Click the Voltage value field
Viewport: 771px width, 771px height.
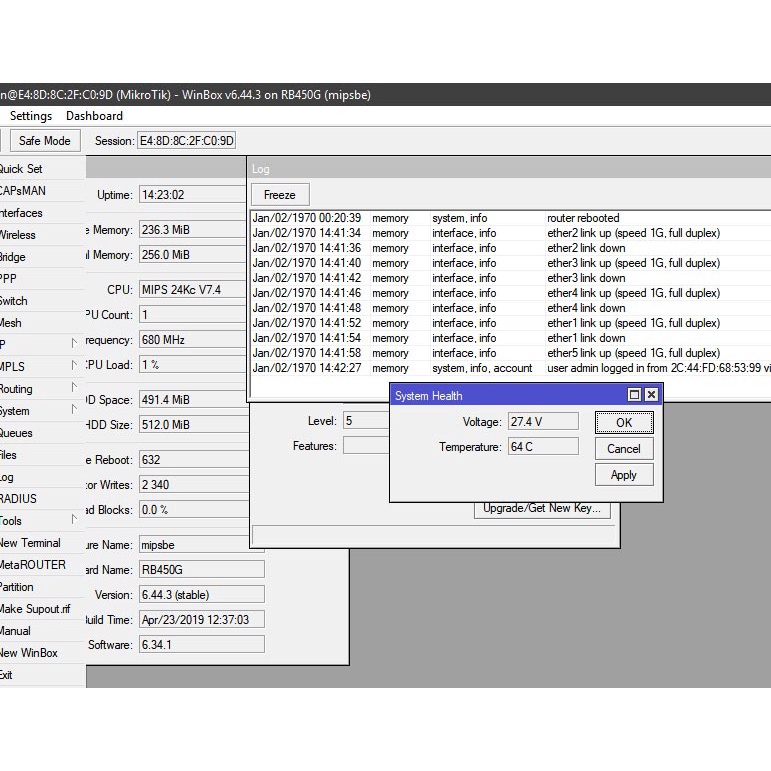[x=542, y=422]
